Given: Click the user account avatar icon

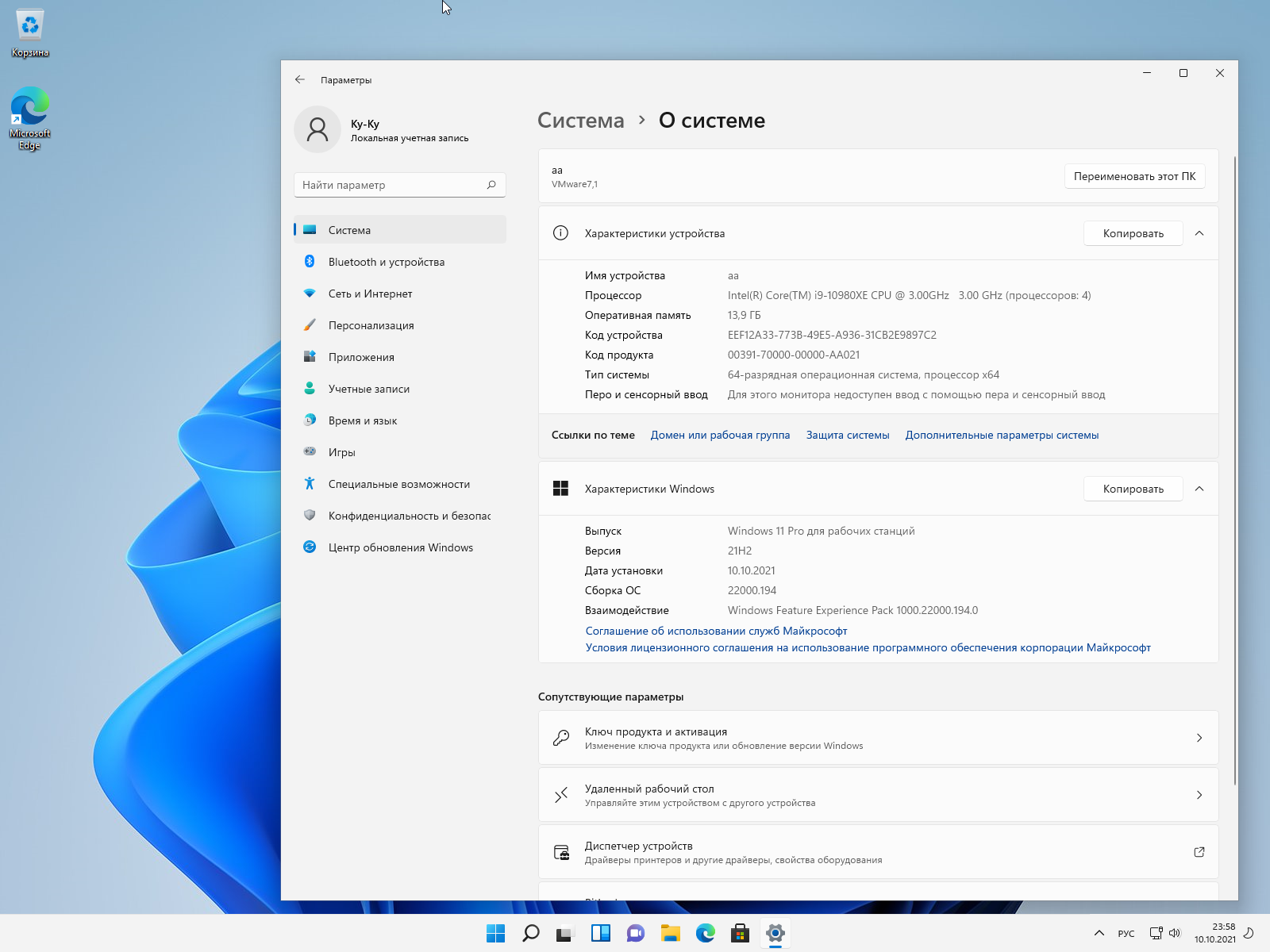Looking at the screenshot, I should [x=317, y=129].
